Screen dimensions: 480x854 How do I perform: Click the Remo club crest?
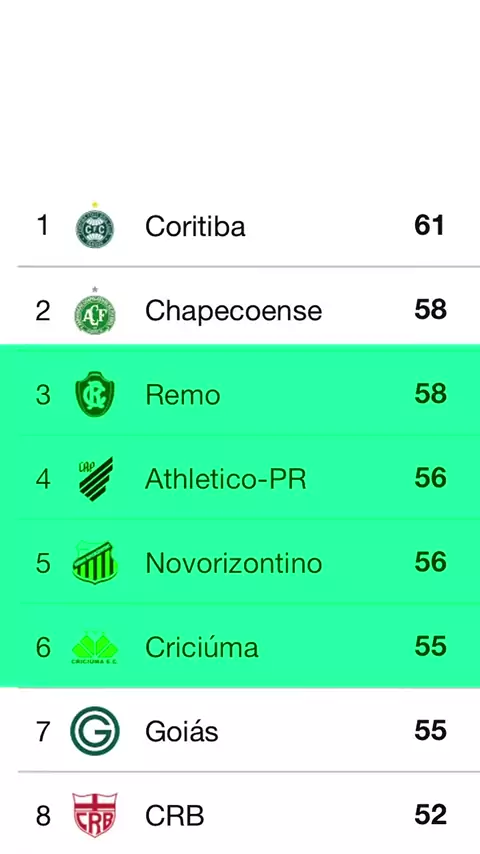click(95, 394)
